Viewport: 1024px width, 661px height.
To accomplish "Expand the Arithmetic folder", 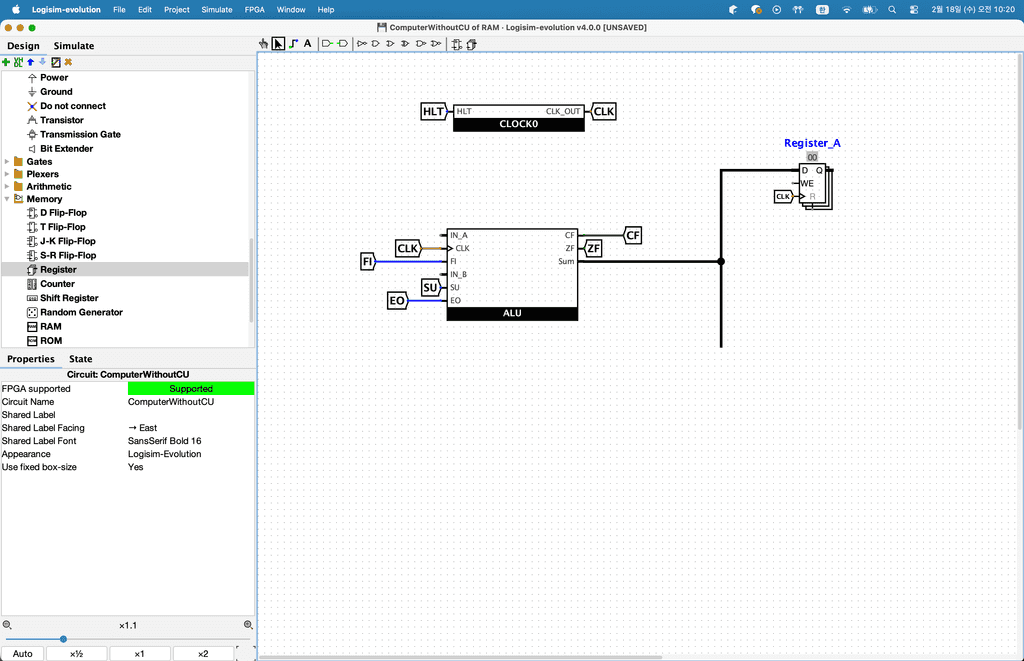I will point(8,187).
